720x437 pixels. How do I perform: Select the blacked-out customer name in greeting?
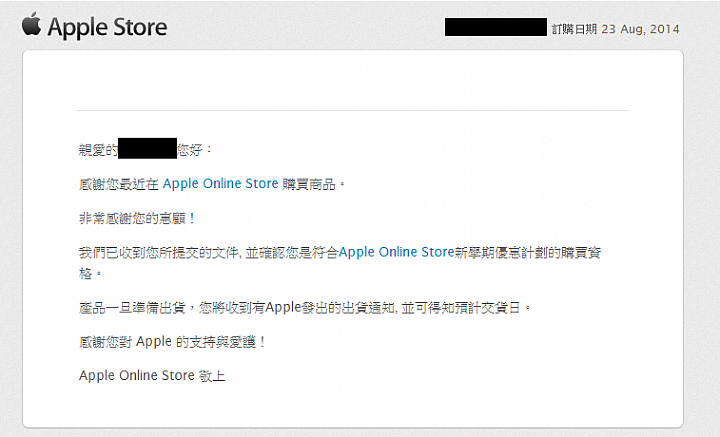pos(147,148)
